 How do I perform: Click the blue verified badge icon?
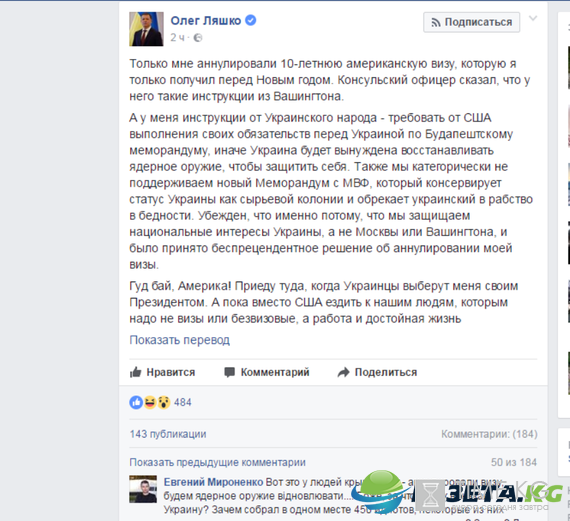[x=250, y=20]
